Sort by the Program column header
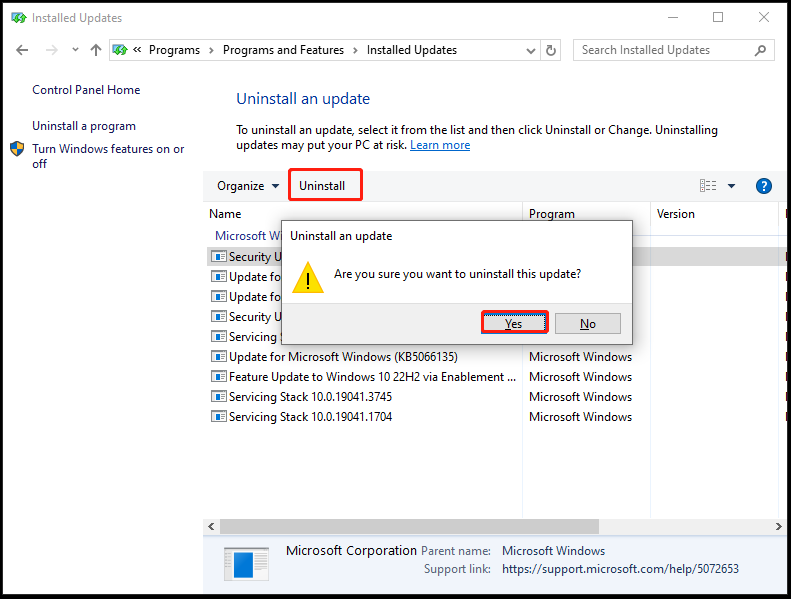This screenshot has width=791, height=599. pyautogui.click(x=552, y=214)
